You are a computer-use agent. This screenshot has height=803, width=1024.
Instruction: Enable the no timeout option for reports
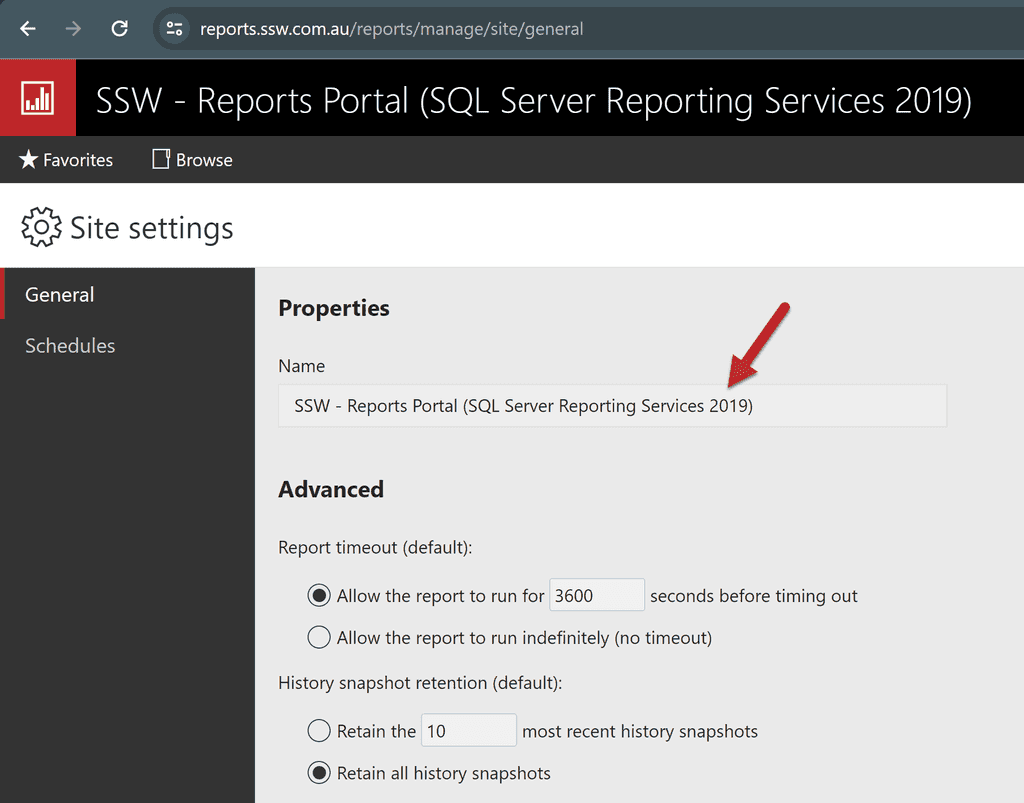[x=318, y=637]
